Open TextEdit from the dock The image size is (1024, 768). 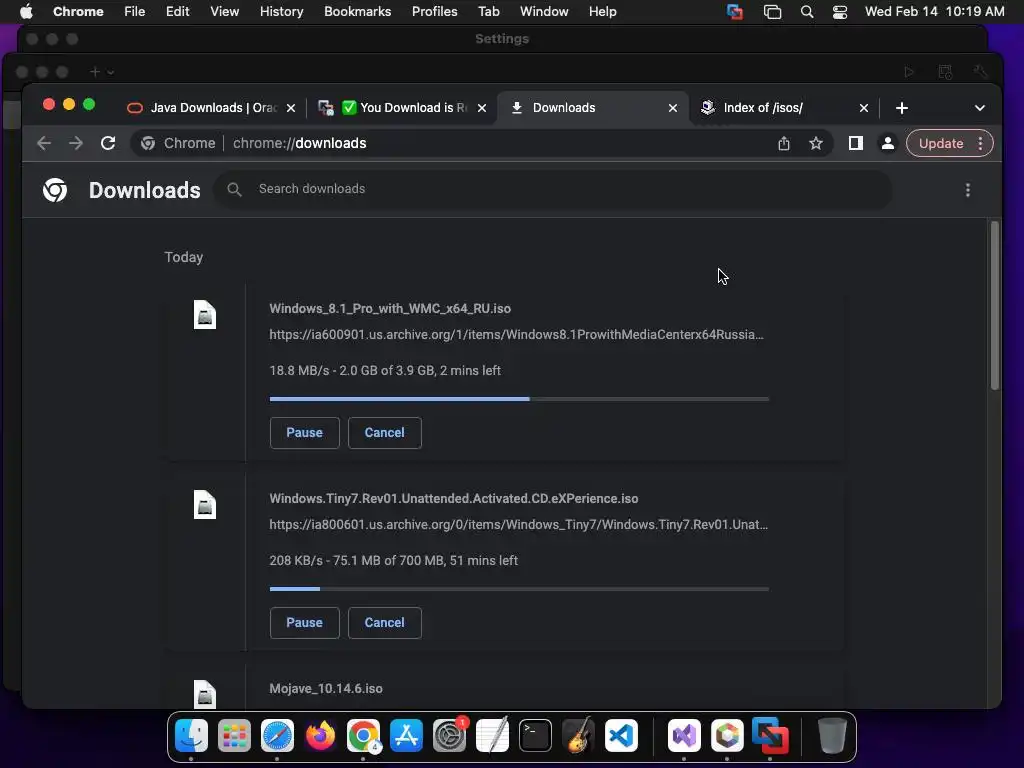click(492, 736)
